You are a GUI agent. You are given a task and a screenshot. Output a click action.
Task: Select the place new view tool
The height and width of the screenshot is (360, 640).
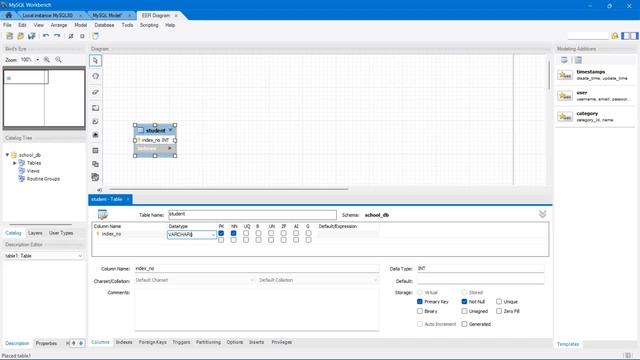(x=96, y=164)
